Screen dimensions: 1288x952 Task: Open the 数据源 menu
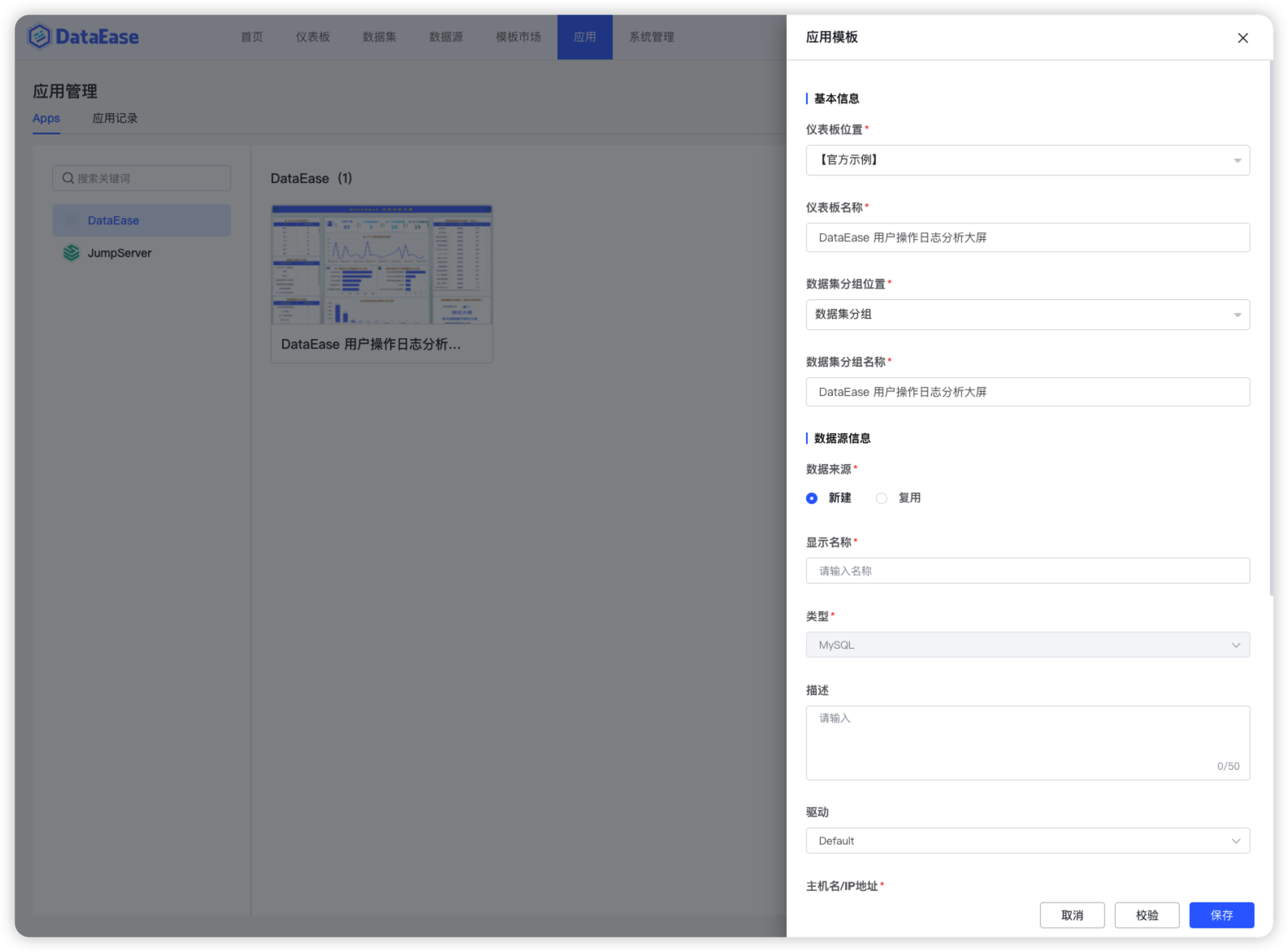pyautogui.click(x=446, y=37)
